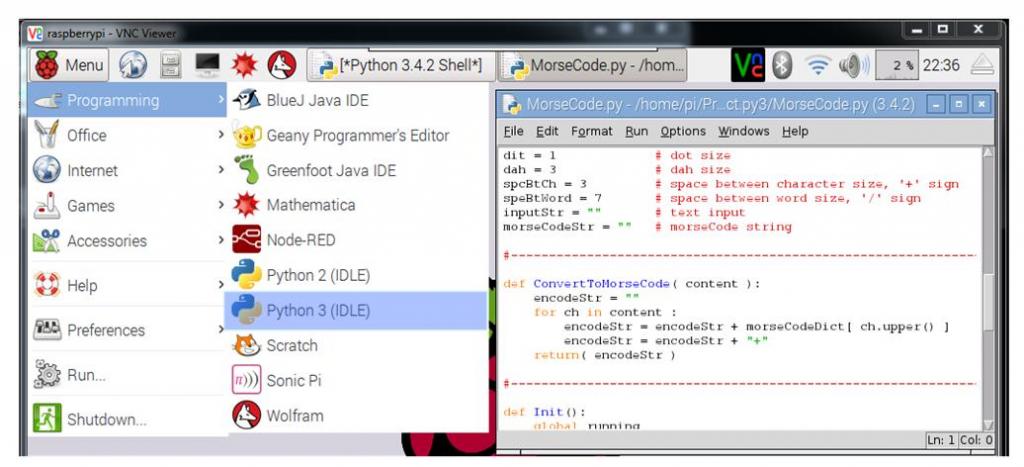Open the Wi-Fi network tray icon
The height and width of the screenshot is (467, 1024).
(x=816, y=65)
